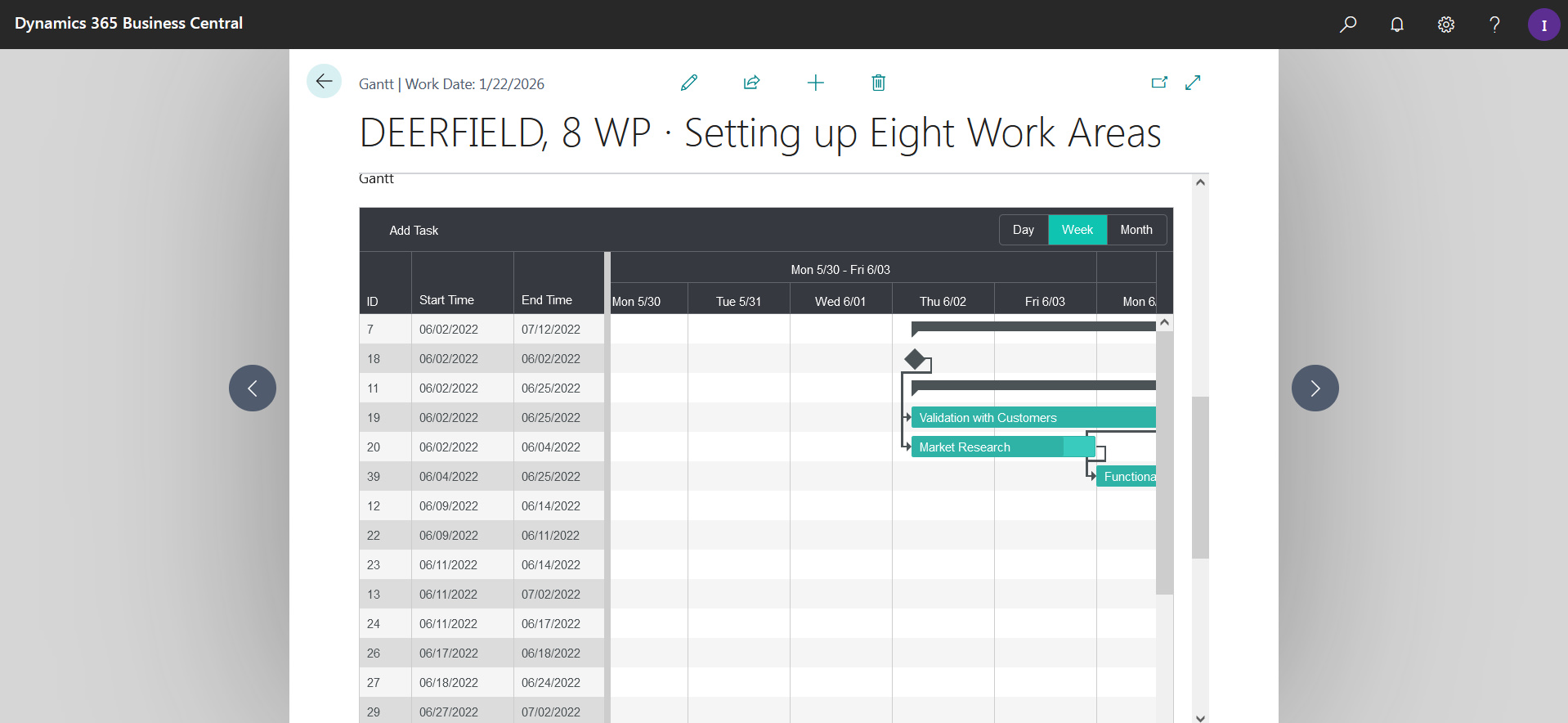Image resolution: width=1568 pixels, height=723 pixels.
Task: Click the page scrollbar down arrow
Action: (1200, 718)
